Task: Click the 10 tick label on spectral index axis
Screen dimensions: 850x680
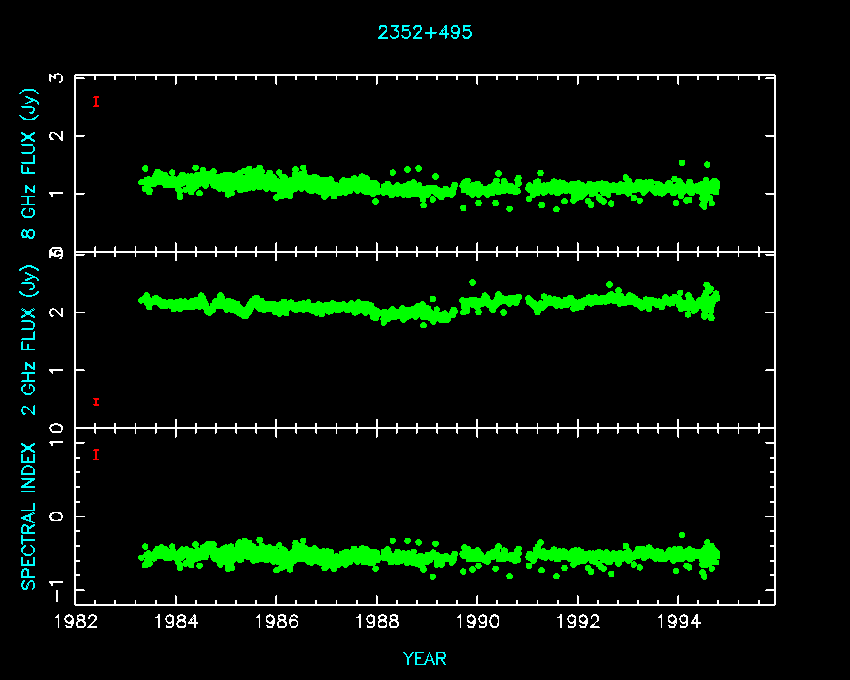Action: pos(58,436)
